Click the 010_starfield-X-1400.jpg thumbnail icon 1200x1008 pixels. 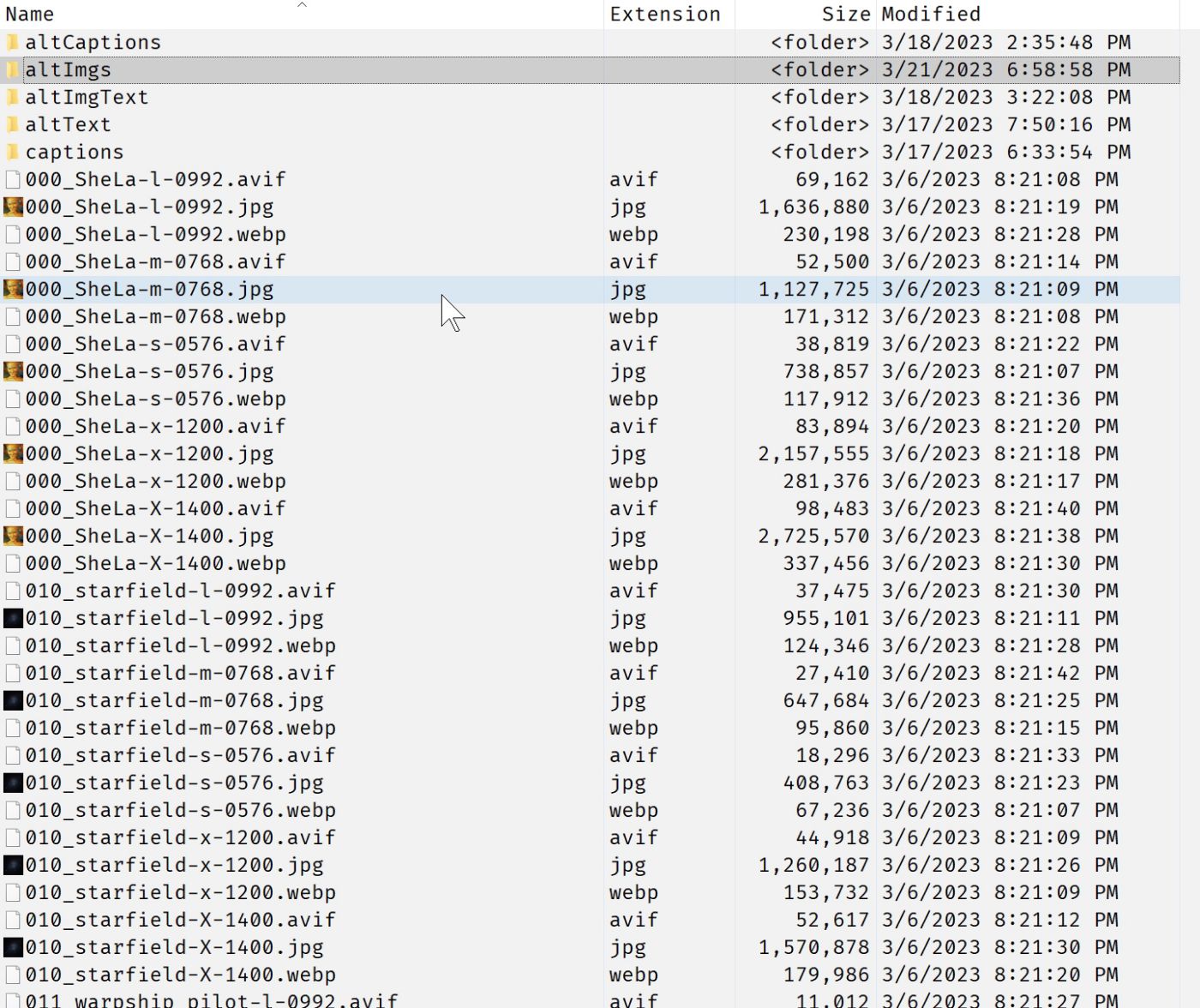pyautogui.click(x=13, y=947)
